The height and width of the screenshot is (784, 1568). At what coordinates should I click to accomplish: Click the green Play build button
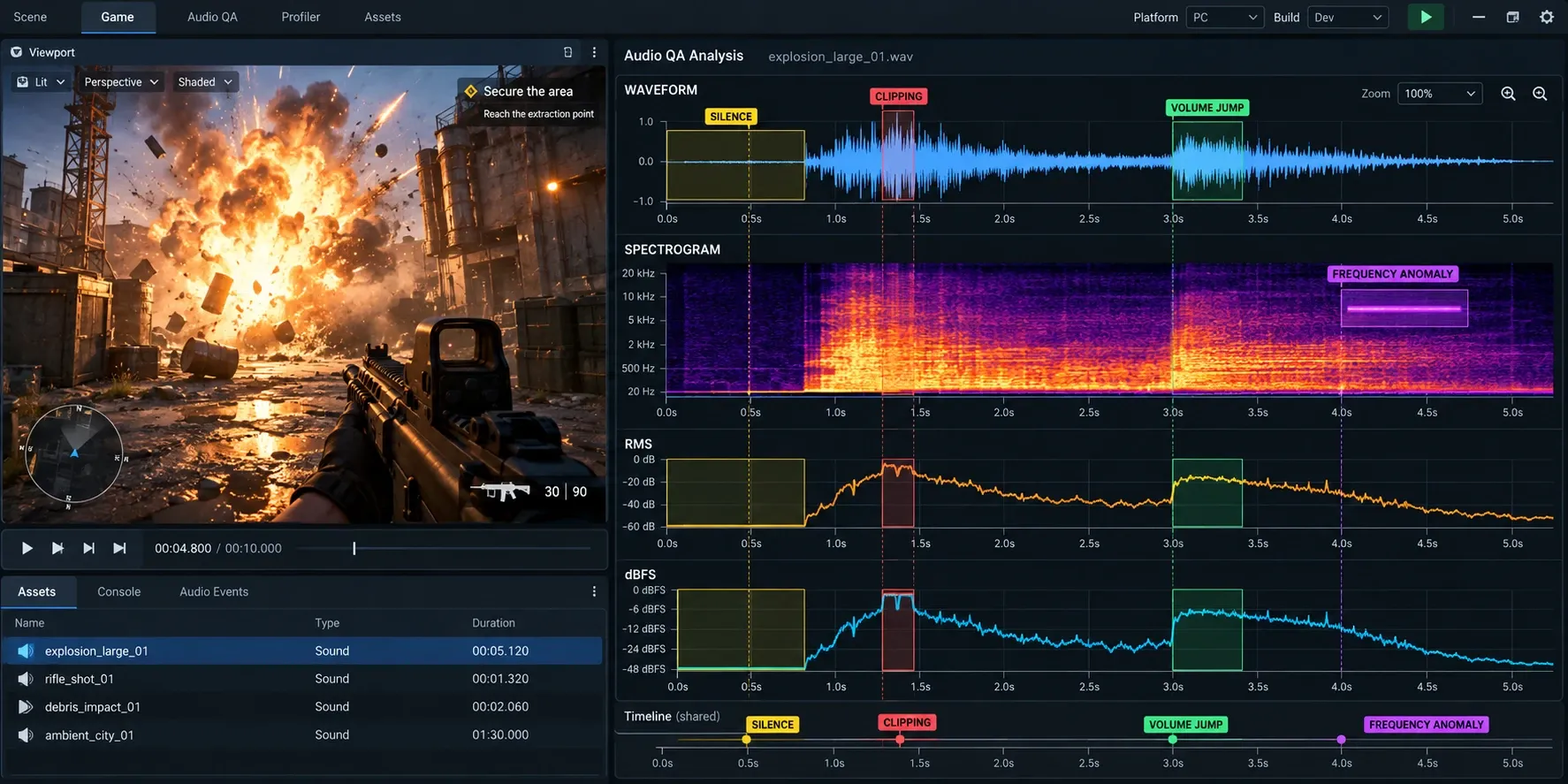tap(1425, 17)
